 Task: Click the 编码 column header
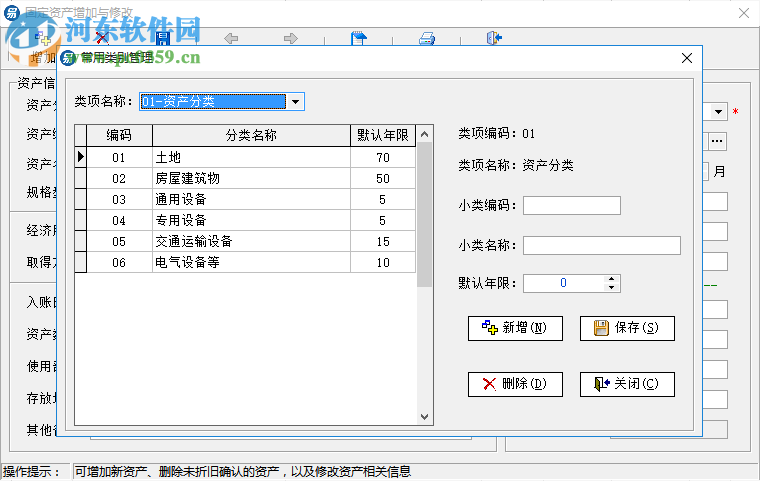(x=119, y=135)
